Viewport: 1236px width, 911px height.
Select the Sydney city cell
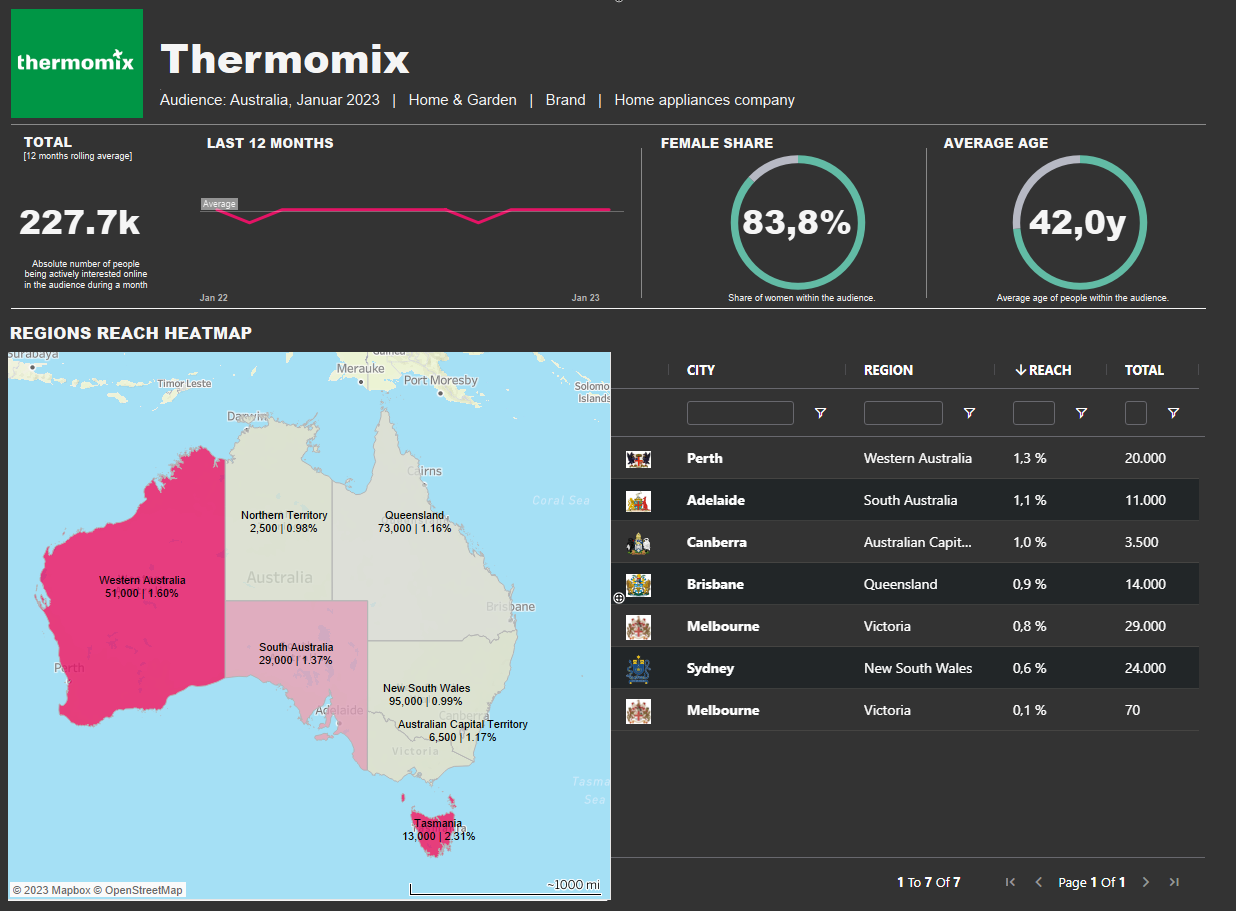710,669
